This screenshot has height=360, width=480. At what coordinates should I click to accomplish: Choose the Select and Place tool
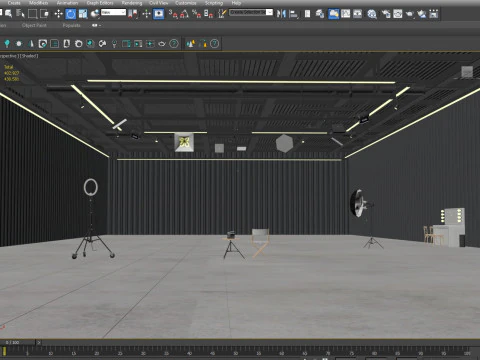(95, 14)
